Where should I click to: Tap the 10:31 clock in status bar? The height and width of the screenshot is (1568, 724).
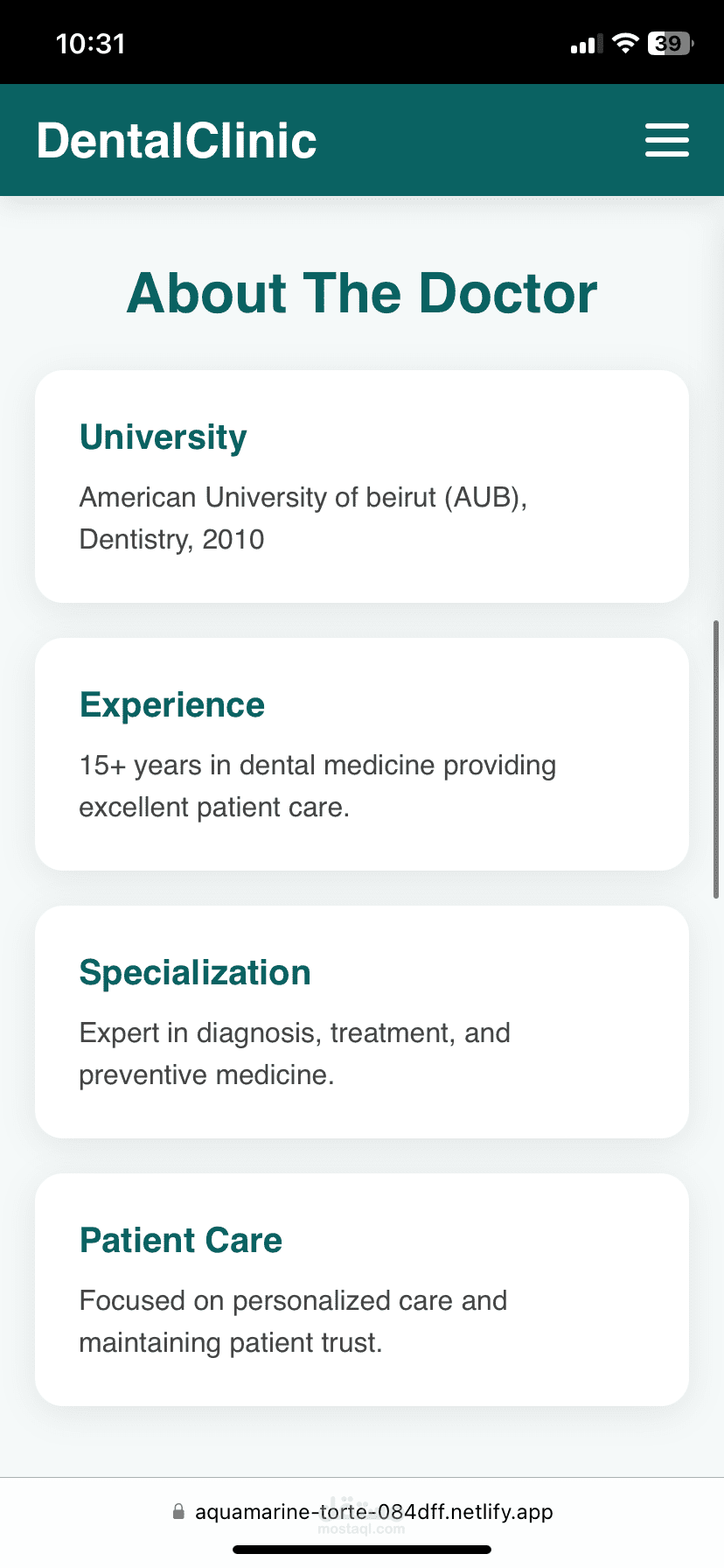pyautogui.click(x=91, y=44)
